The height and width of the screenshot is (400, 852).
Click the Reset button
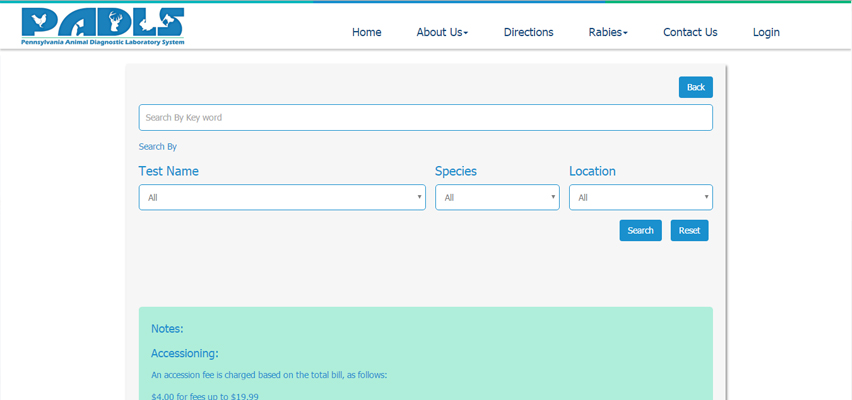tap(690, 230)
